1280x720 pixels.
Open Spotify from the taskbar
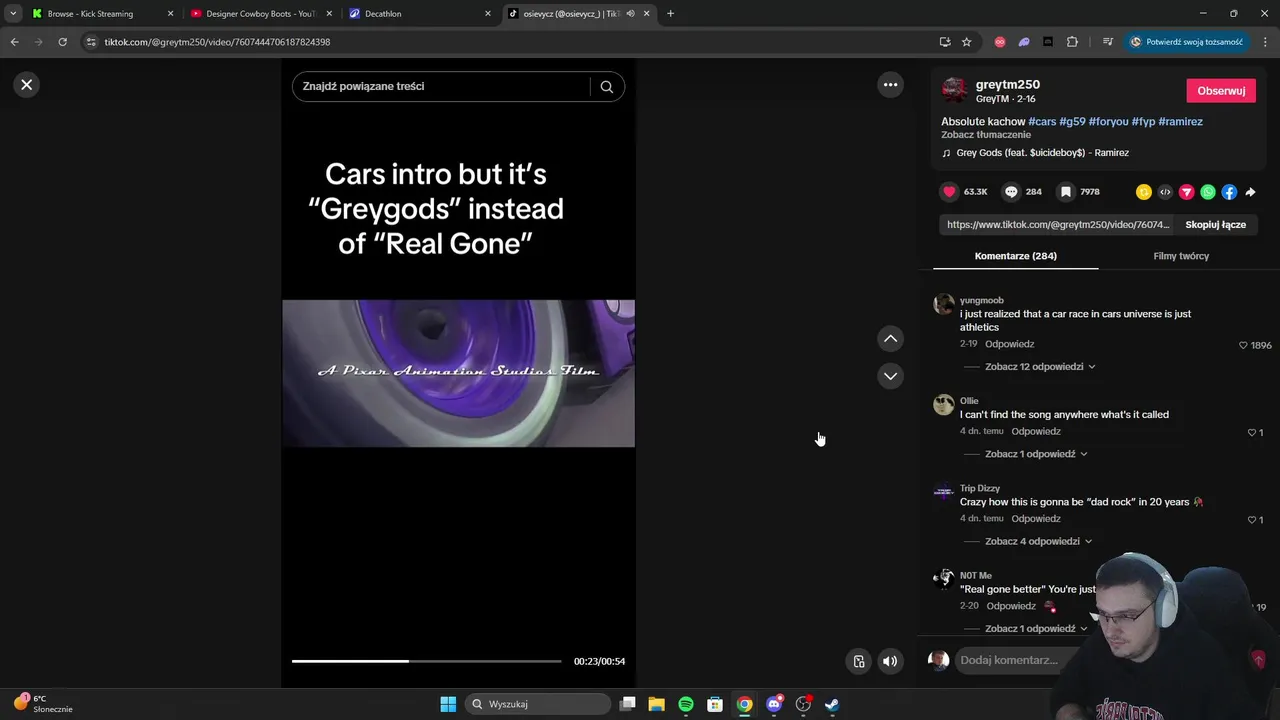pos(686,704)
